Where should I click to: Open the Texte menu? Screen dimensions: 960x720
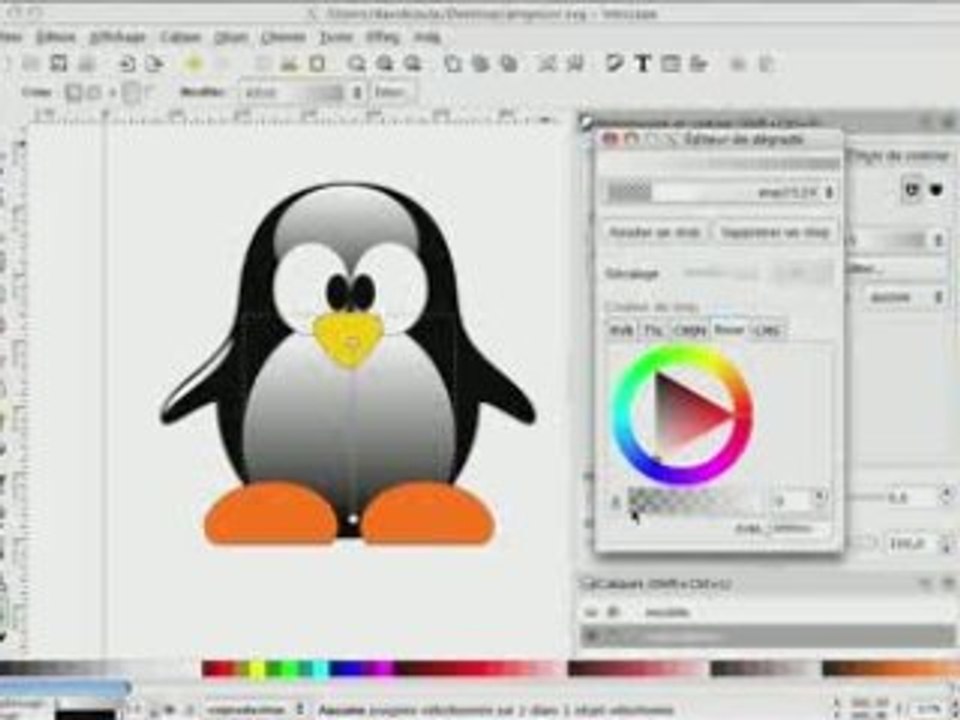point(336,38)
